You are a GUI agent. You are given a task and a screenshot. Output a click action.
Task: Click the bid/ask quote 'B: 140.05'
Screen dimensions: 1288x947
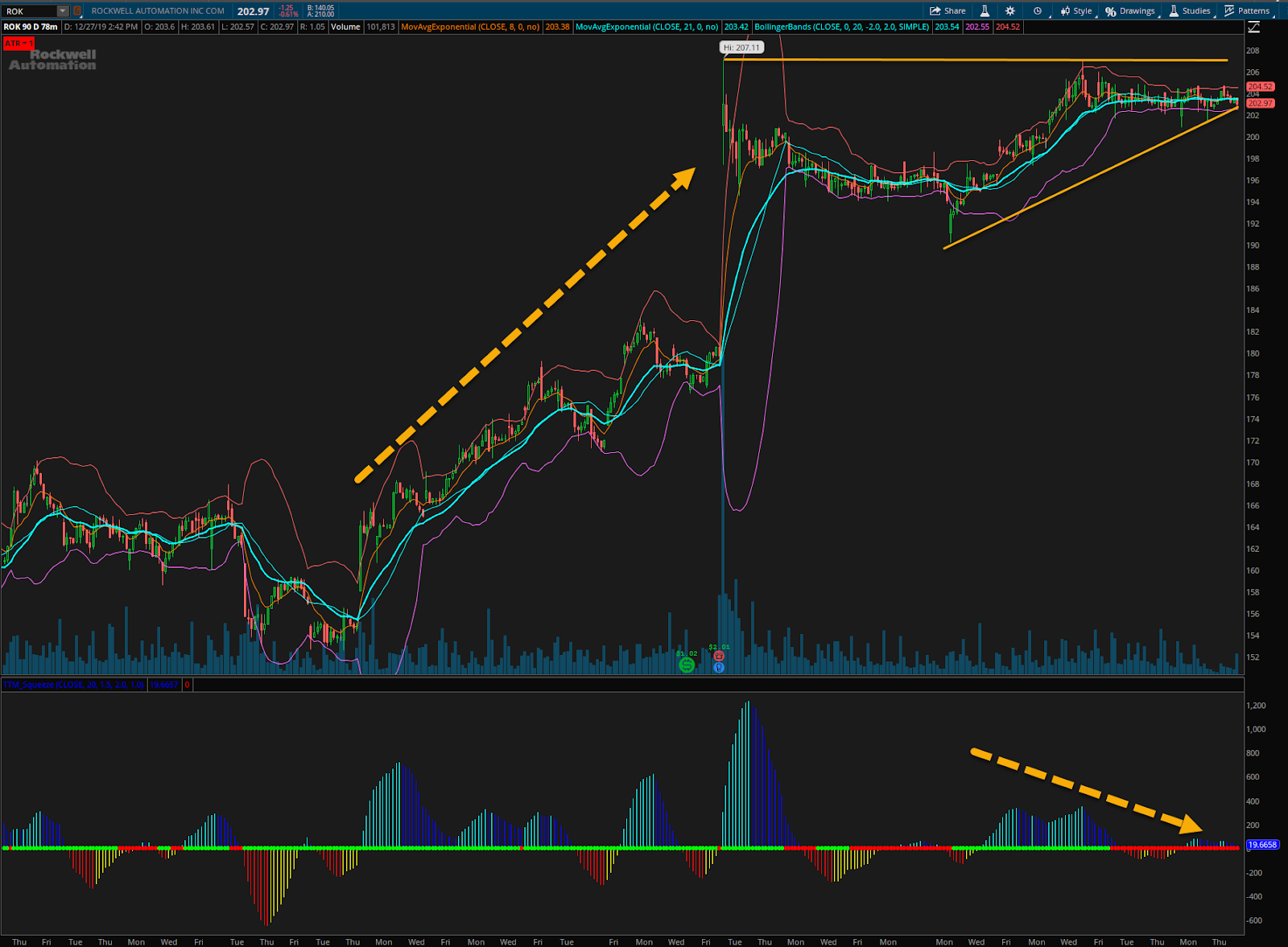[x=320, y=8]
